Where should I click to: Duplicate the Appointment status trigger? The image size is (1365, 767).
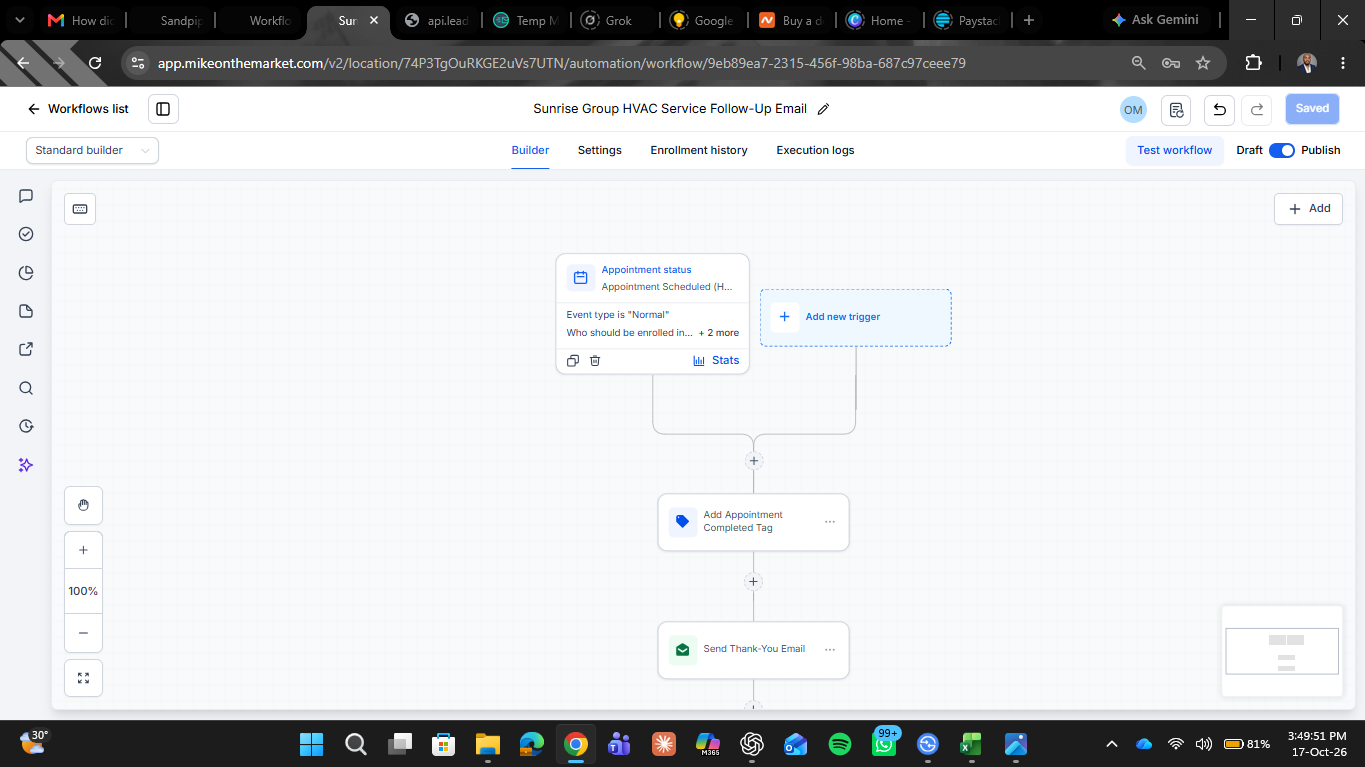click(573, 361)
